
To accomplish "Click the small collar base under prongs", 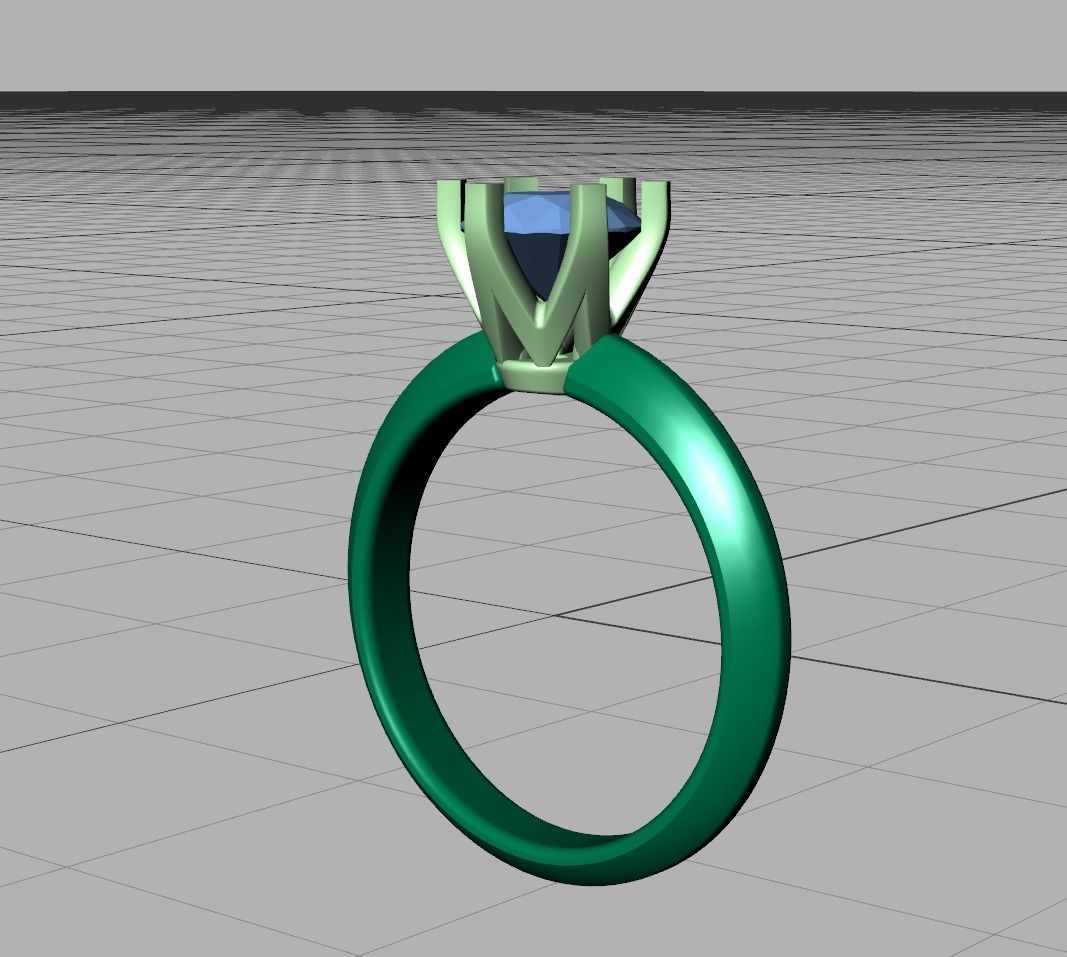I will 535,378.
